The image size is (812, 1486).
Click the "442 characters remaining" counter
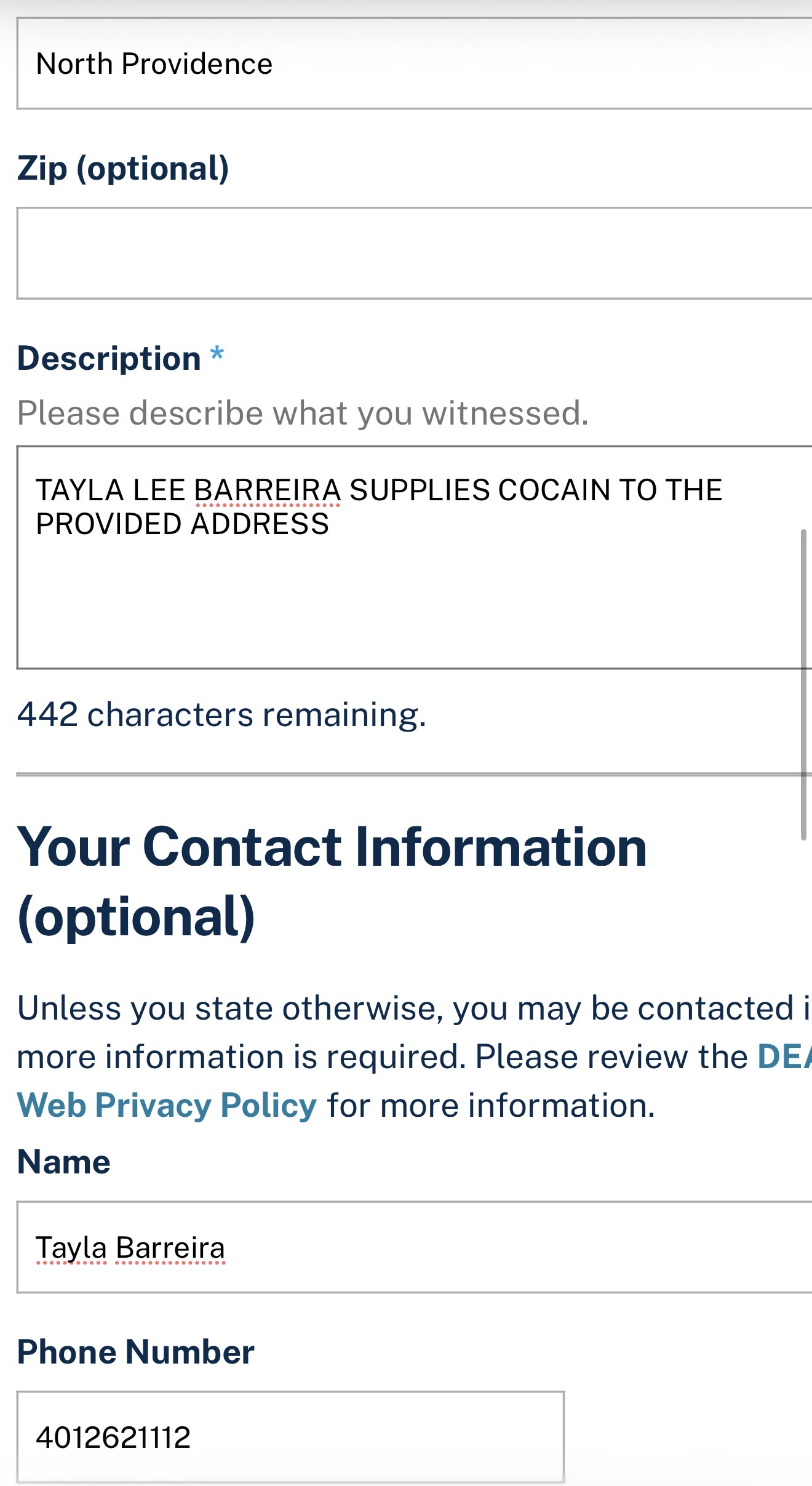[221, 715]
